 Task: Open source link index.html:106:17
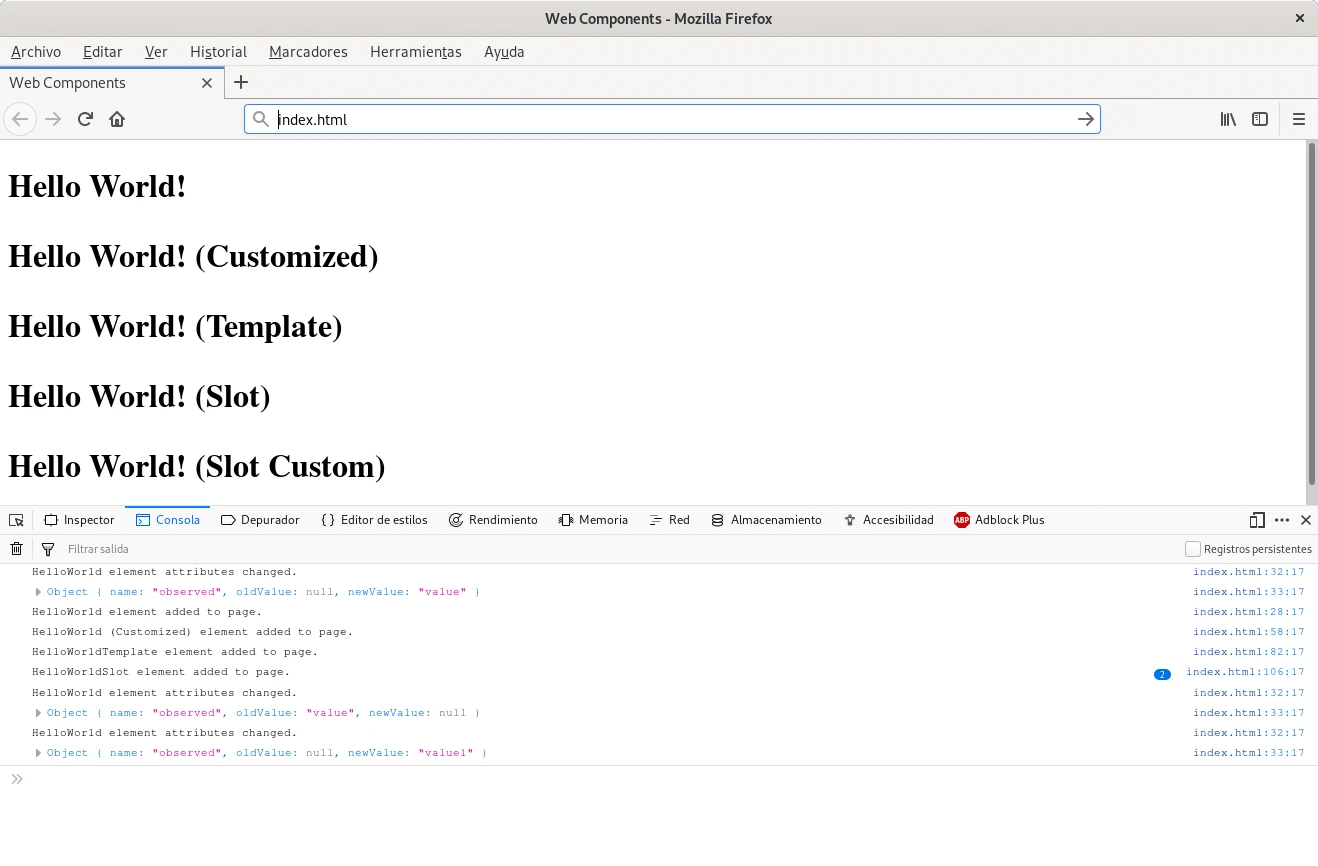(x=1245, y=672)
